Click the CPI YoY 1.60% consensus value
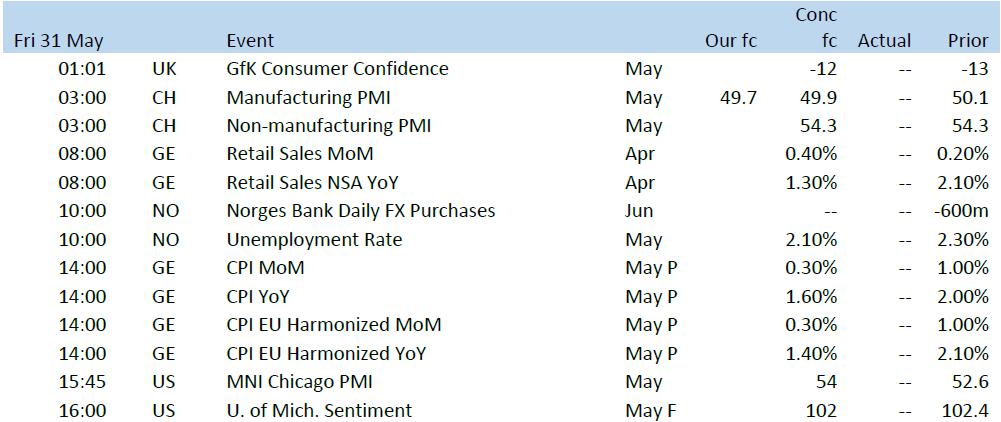The height and width of the screenshot is (422, 1001). tap(811, 296)
